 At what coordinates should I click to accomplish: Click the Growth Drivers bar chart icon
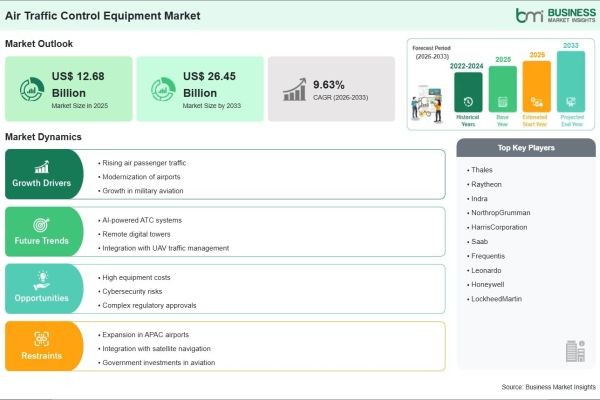click(x=42, y=167)
